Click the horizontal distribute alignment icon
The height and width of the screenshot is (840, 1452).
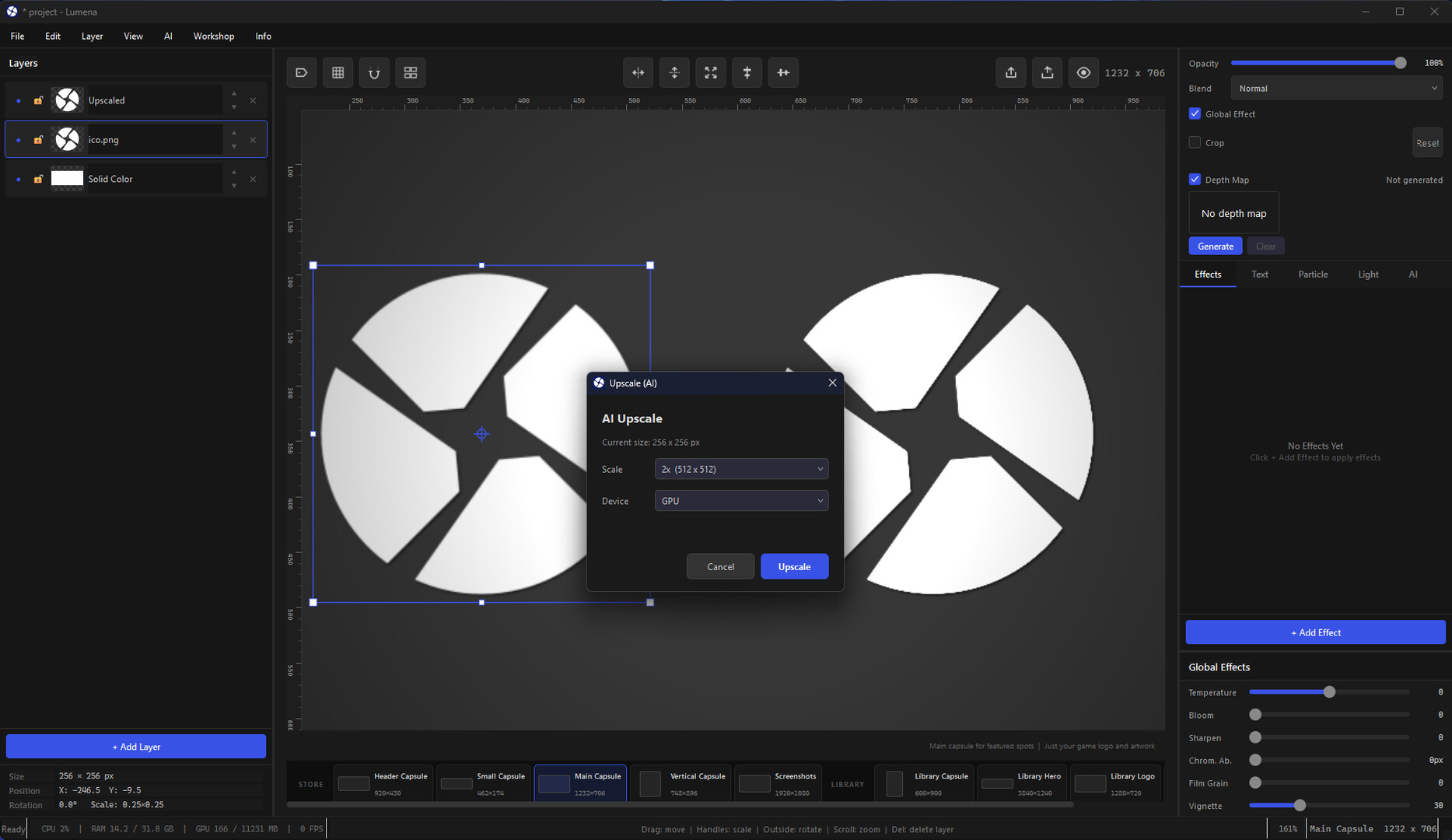pos(783,72)
